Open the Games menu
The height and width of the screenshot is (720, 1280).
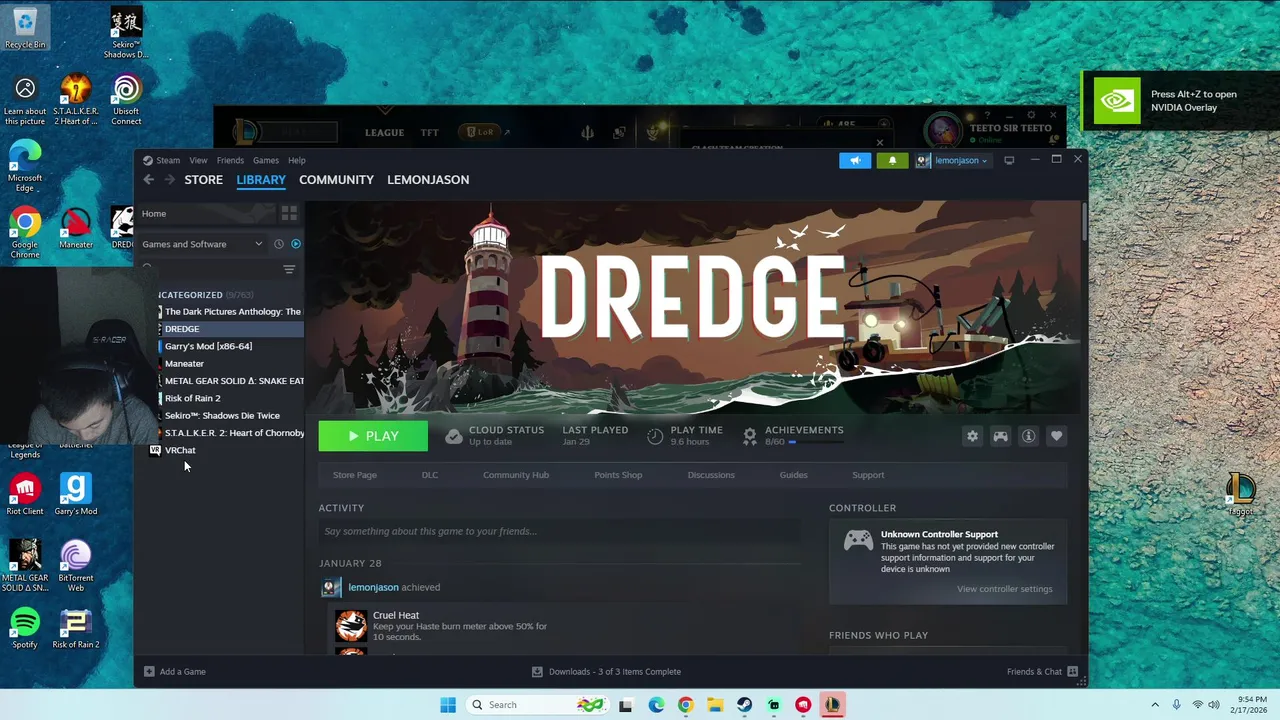coord(266,160)
